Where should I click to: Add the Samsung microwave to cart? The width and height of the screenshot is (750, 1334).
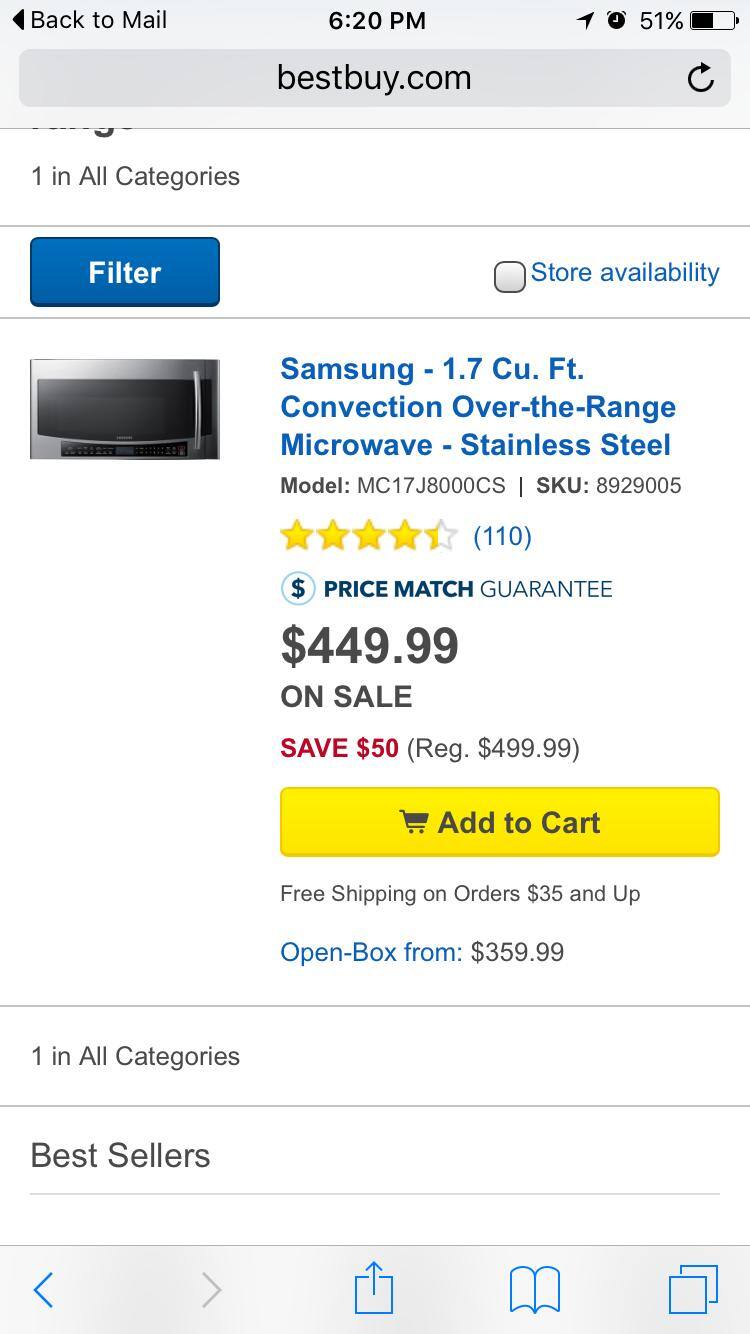tap(499, 822)
